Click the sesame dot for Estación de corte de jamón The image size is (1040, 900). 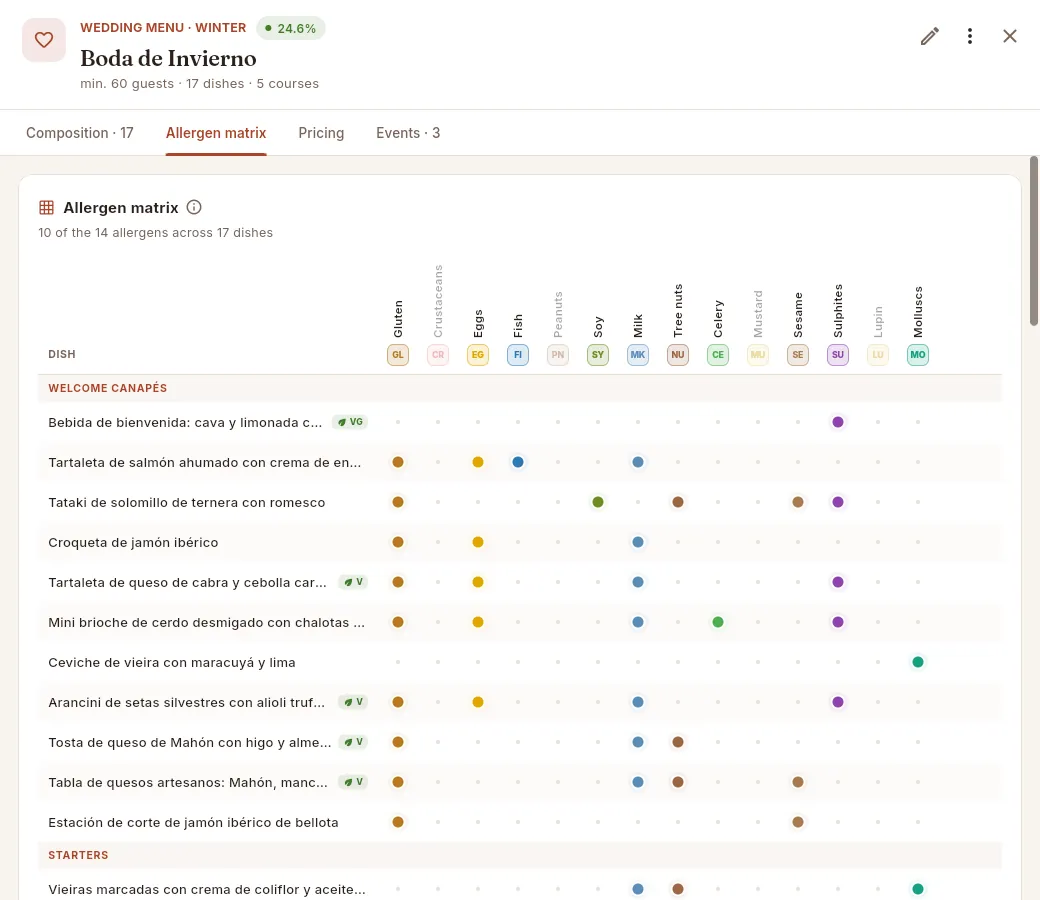(x=798, y=822)
